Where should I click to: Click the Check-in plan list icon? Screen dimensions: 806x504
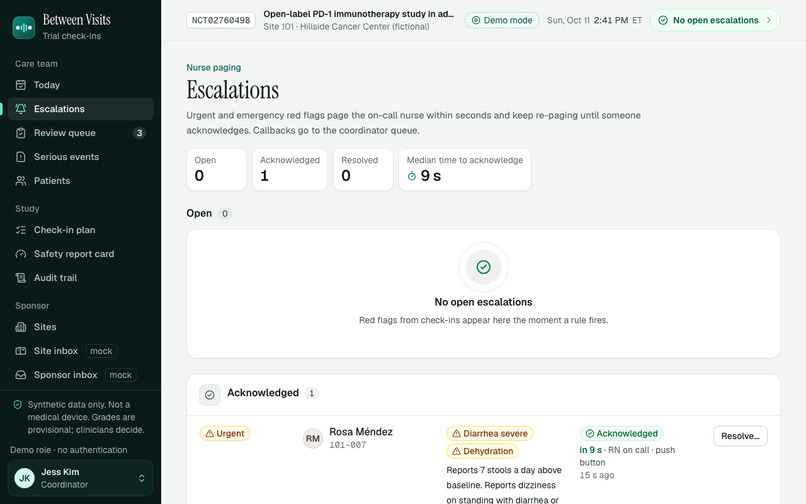click(x=21, y=230)
